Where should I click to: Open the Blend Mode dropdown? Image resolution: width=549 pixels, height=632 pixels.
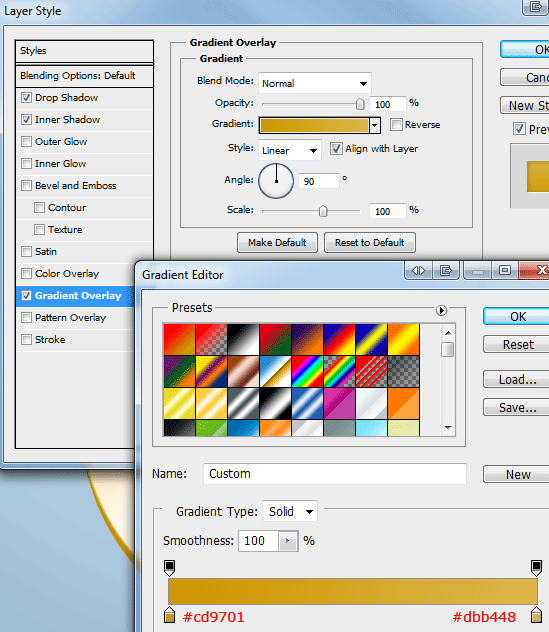(315, 83)
